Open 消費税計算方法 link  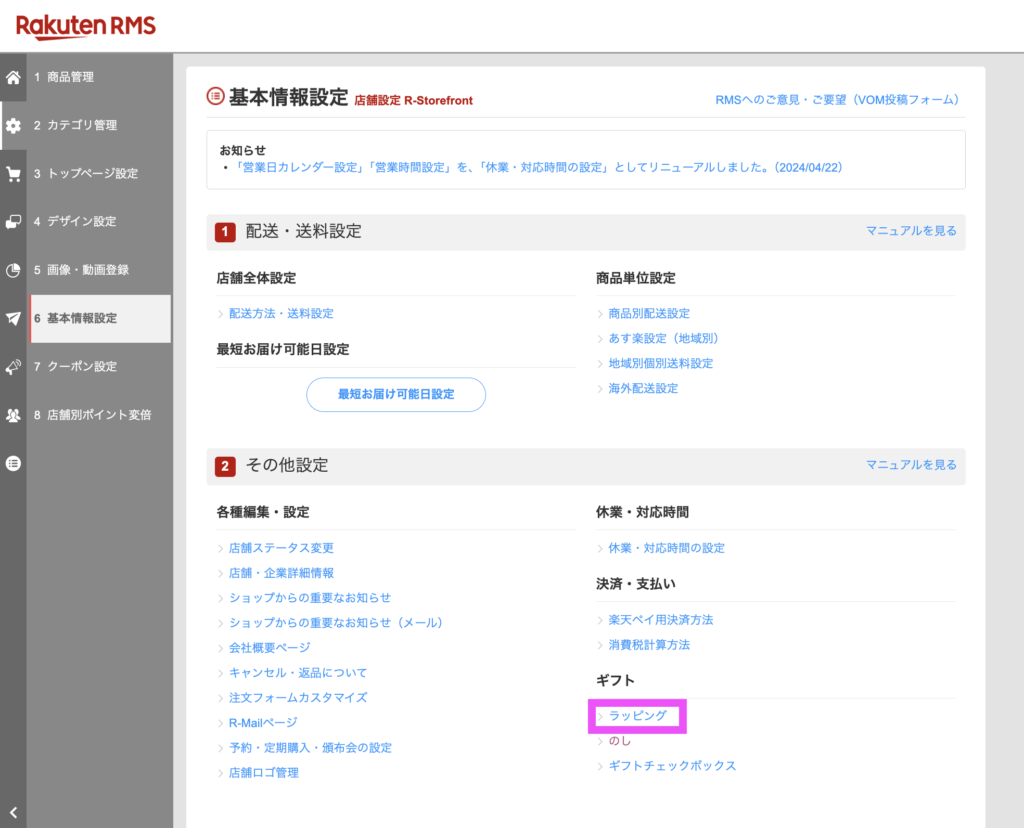click(648, 645)
